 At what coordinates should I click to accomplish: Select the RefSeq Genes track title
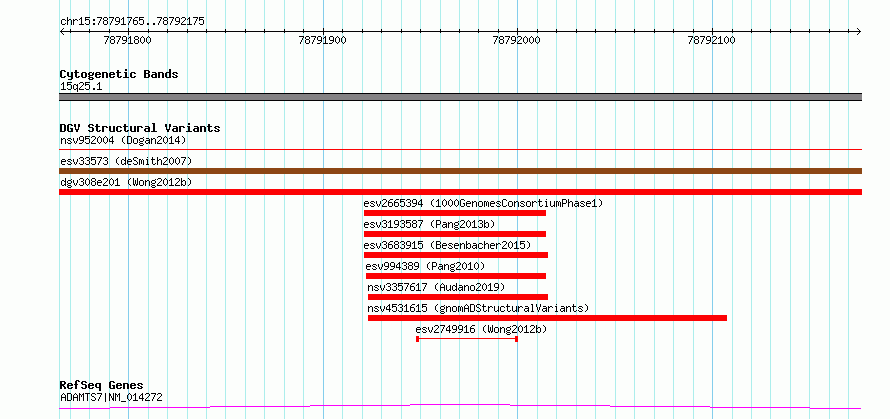click(102, 386)
